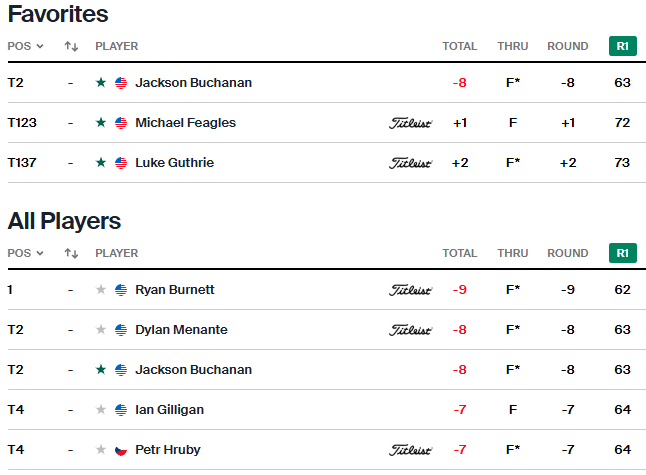Click Titleist logo on Michael Feagles row

pos(410,123)
